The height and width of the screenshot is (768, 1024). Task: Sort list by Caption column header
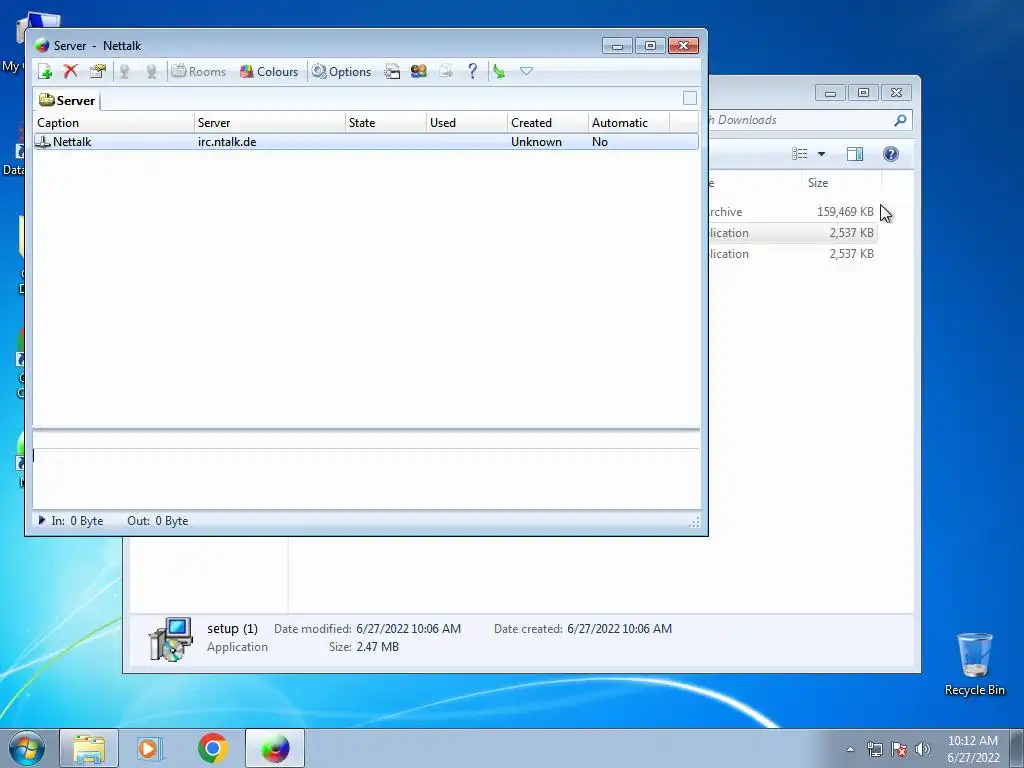click(x=114, y=123)
